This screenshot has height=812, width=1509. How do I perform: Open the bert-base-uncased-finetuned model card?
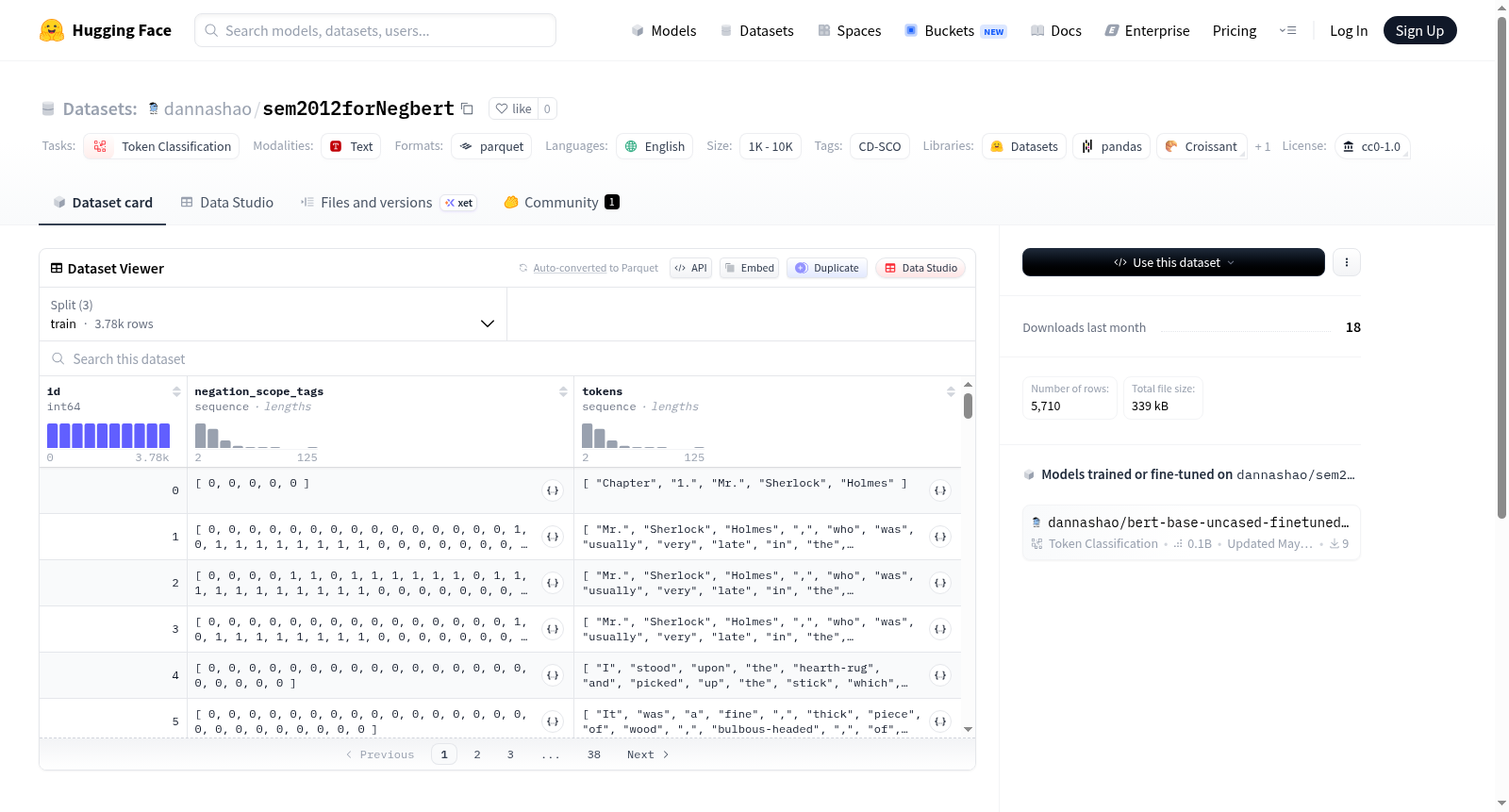[x=1191, y=532]
